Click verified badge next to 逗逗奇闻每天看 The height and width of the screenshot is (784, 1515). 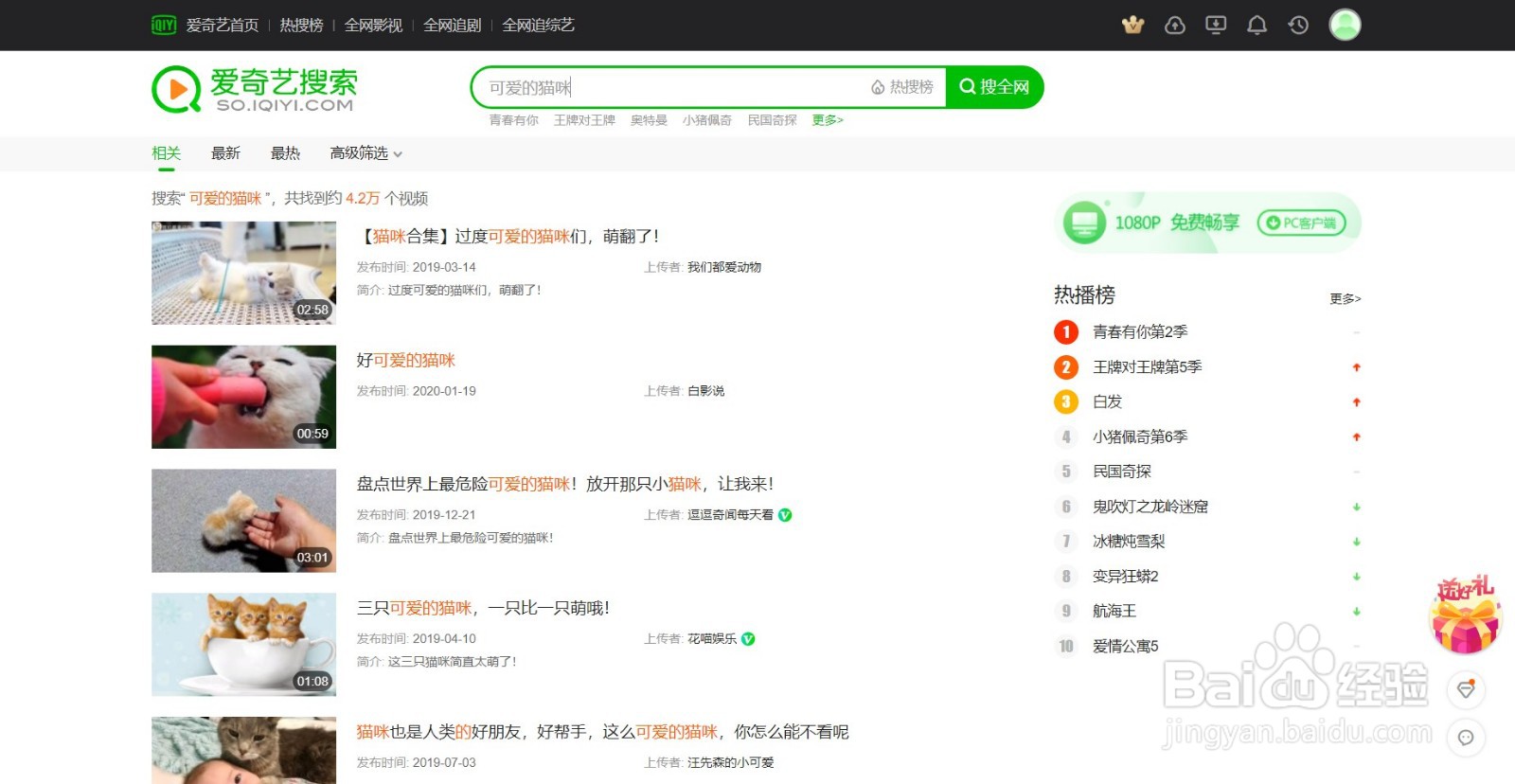pos(785,515)
